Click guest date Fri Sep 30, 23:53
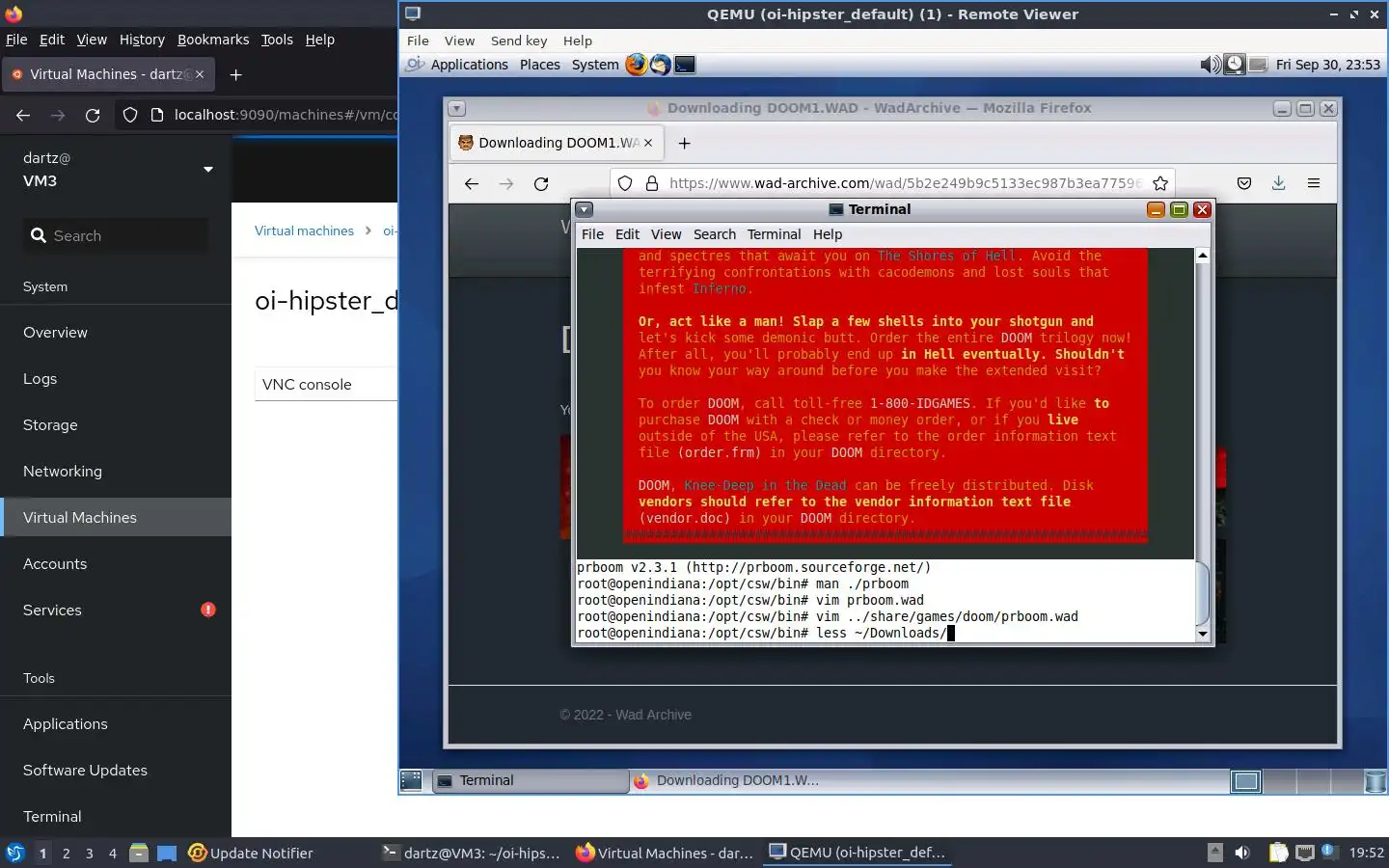Image resolution: width=1389 pixels, height=868 pixels. [x=1327, y=65]
